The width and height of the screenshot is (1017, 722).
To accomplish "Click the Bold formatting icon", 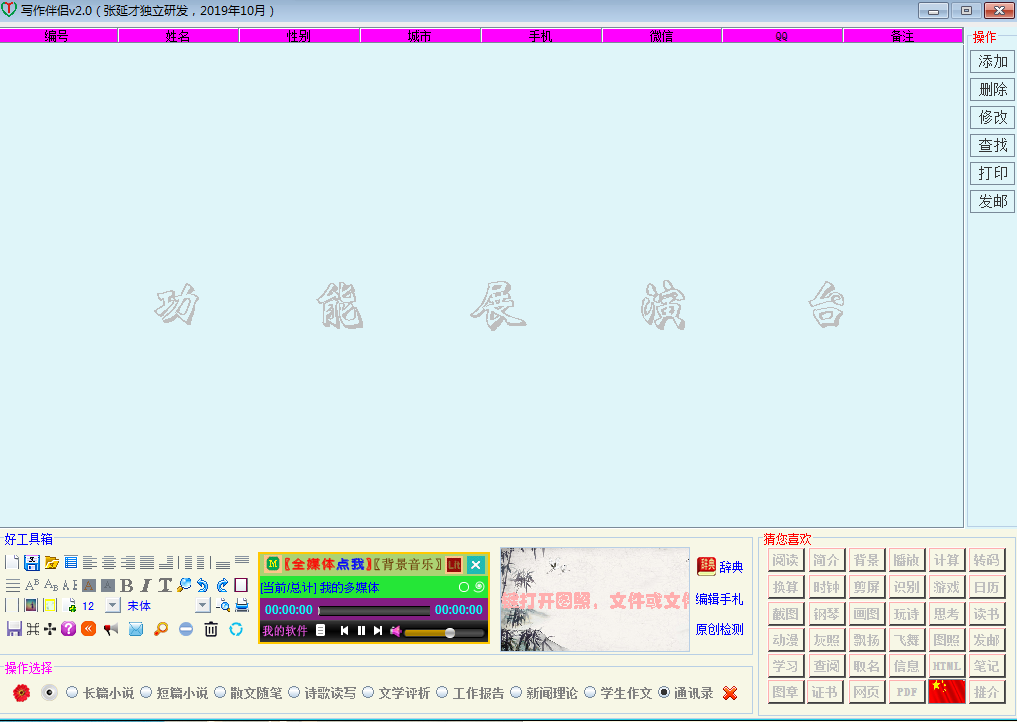I will click(127, 585).
